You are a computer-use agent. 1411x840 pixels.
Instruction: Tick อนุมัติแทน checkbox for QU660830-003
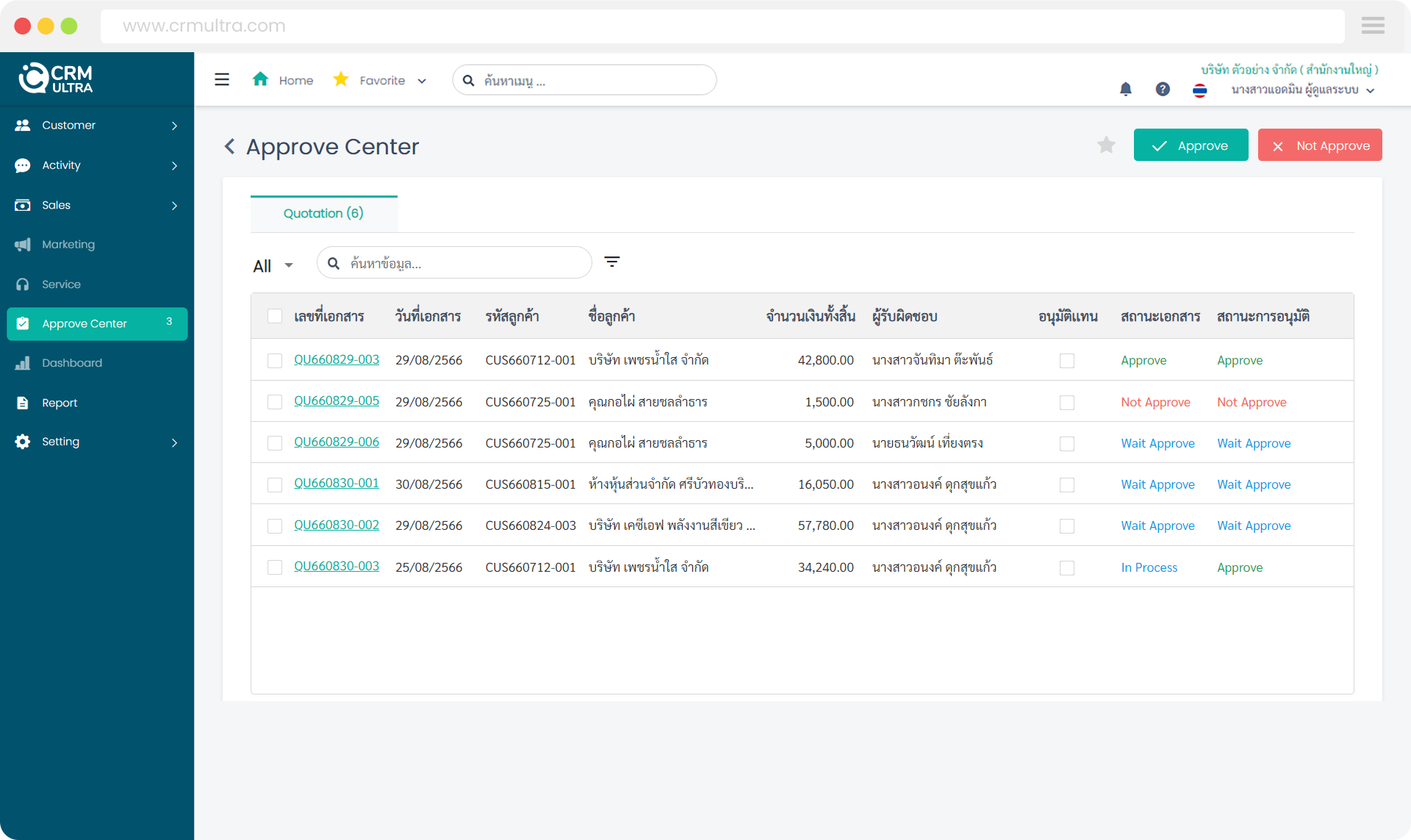coord(1067,567)
